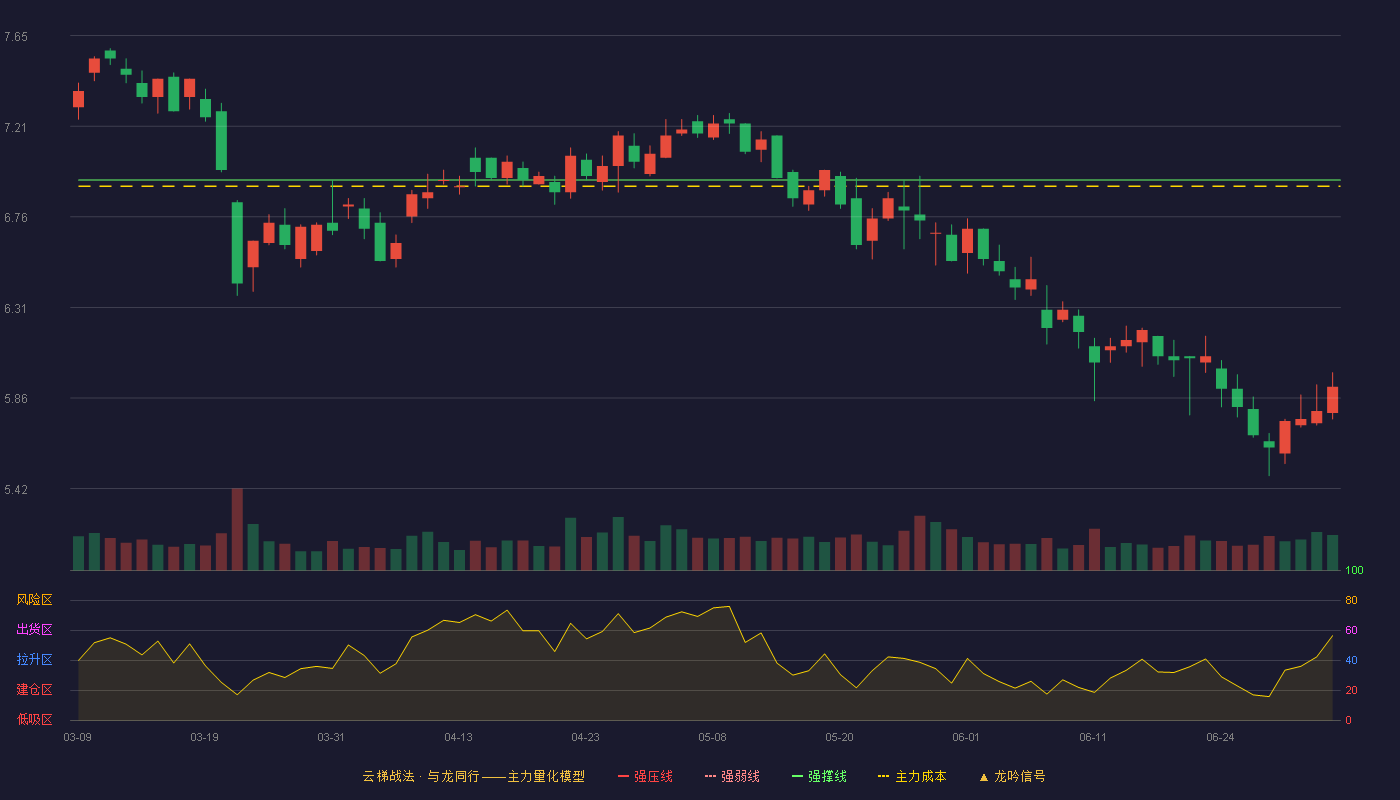Click the 03-31 date label
This screenshot has height=800, width=1400.
point(331,737)
